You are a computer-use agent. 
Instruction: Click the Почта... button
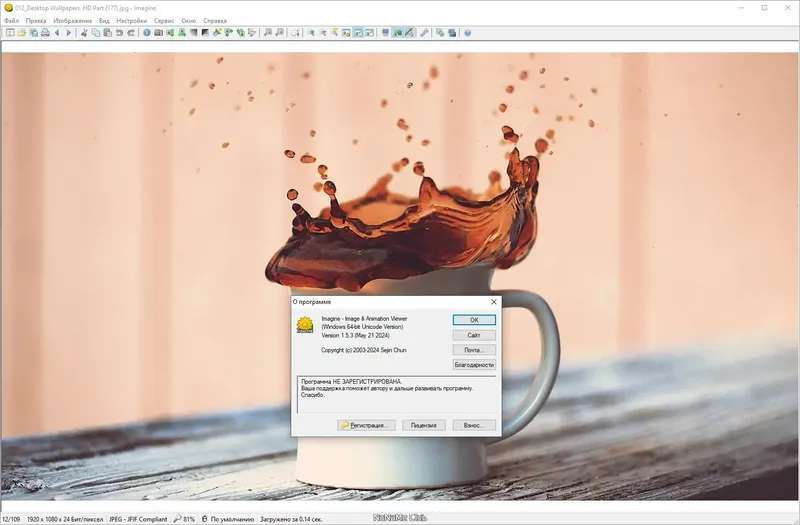[474, 350]
